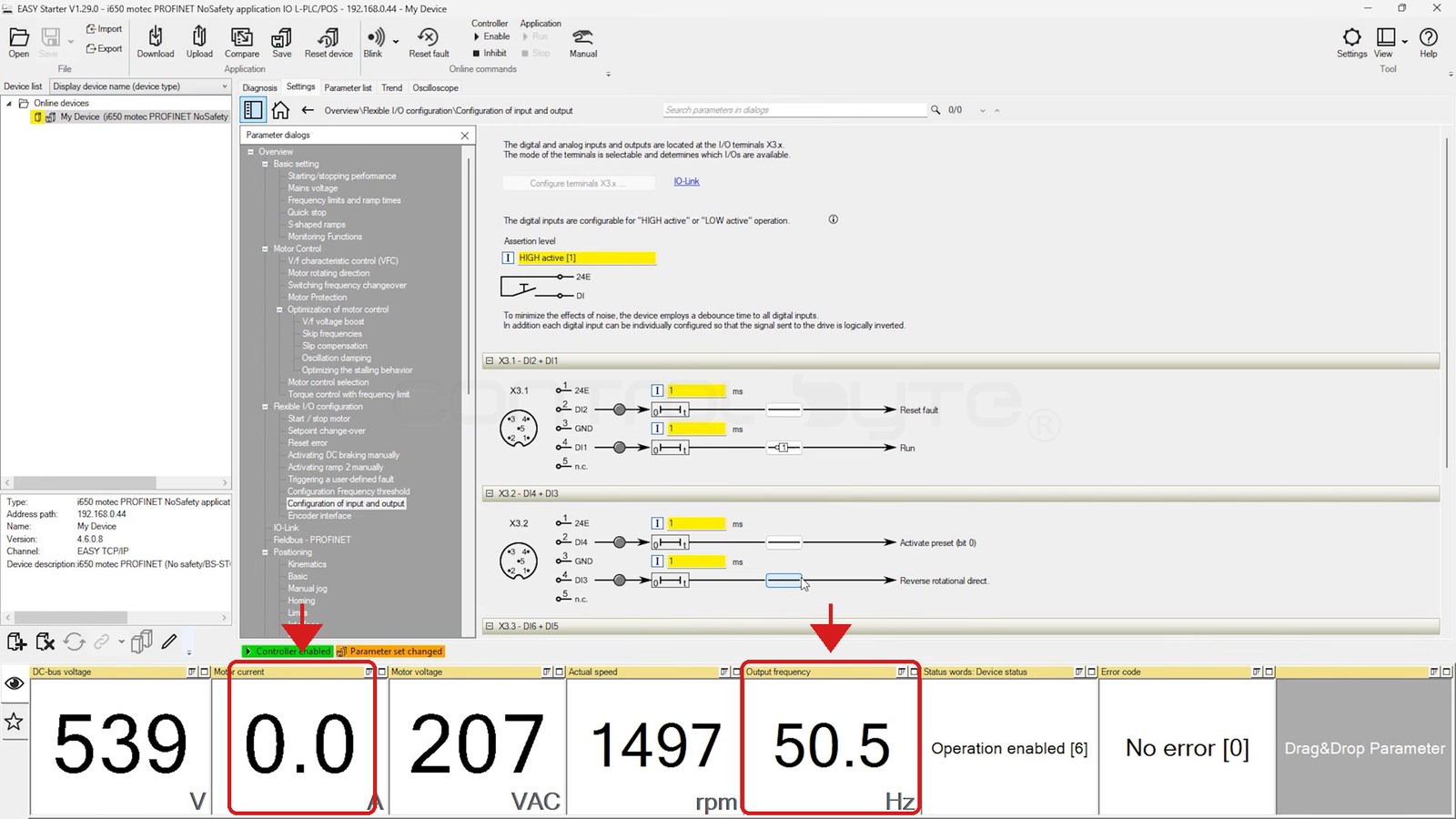
Task: Collapse the Basic setting tree node
Action: [265, 164]
